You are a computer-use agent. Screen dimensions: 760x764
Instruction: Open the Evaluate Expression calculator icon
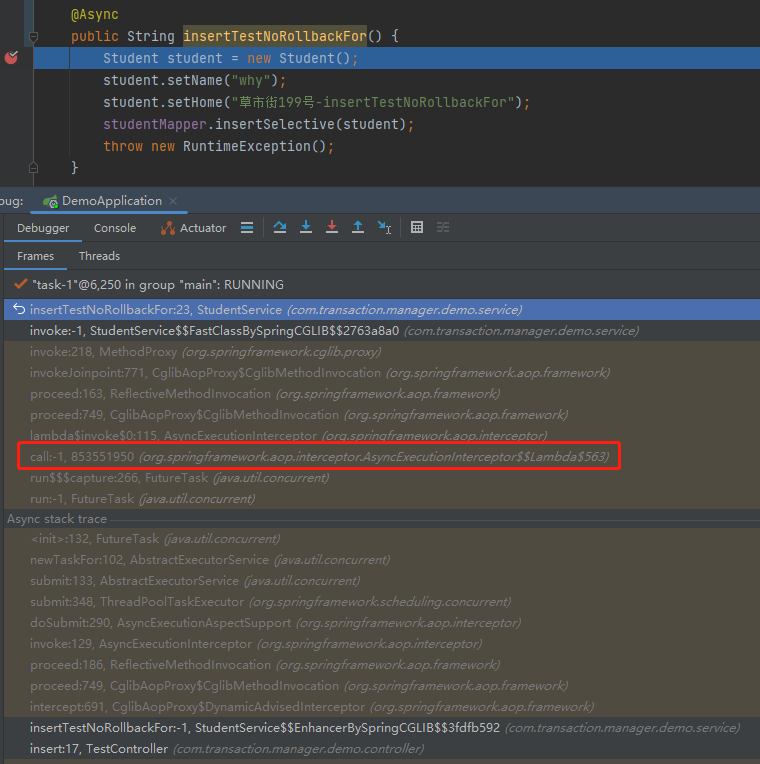tap(417, 227)
